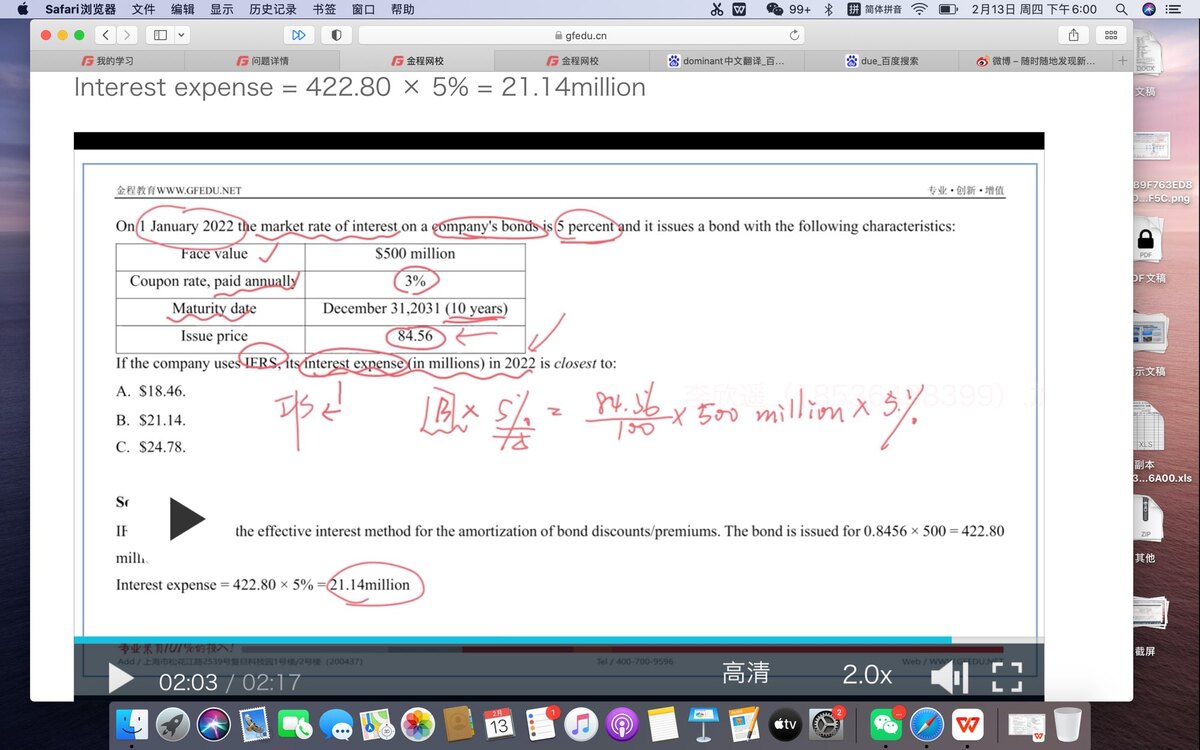Open Finder from the Dock
The height and width of the screenshot is (750, 1200).
[x=132, y=724]
